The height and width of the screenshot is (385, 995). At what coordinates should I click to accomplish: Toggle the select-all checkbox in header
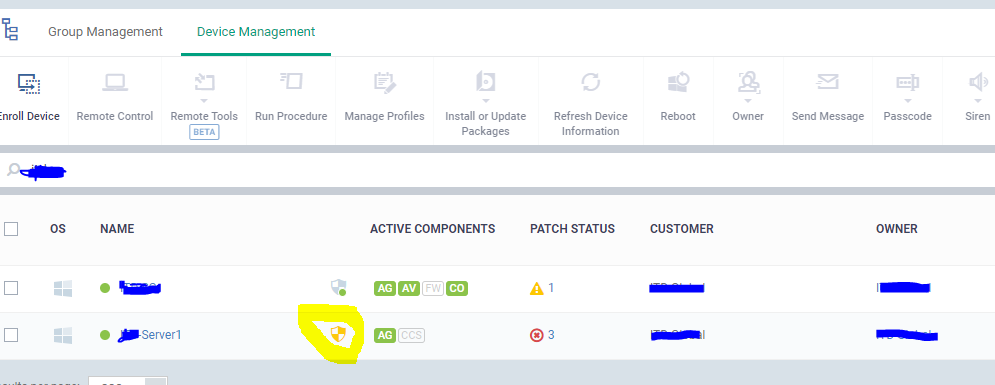tap(11, 229)
